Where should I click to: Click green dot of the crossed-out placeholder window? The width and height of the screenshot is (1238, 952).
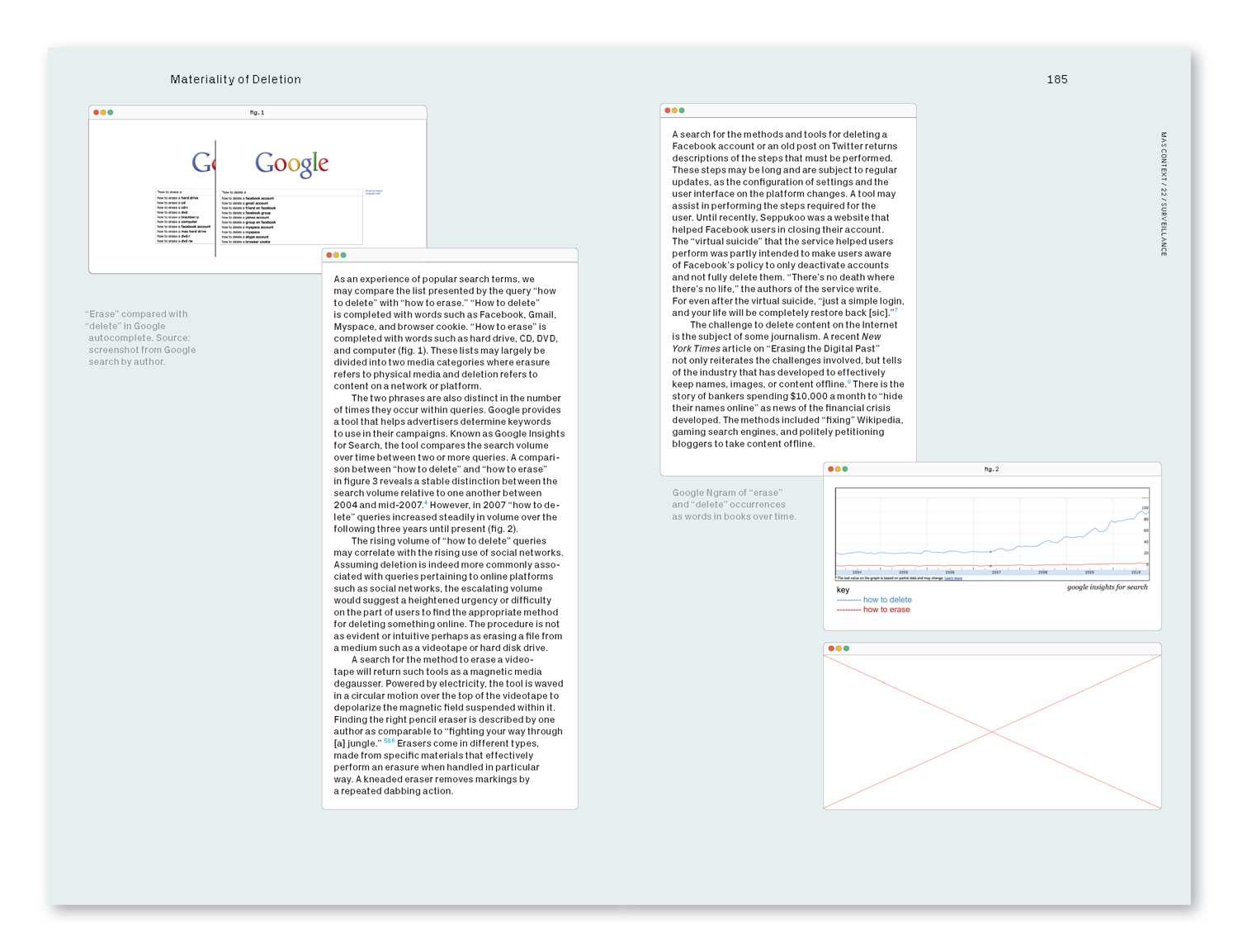tap(846, 648)
